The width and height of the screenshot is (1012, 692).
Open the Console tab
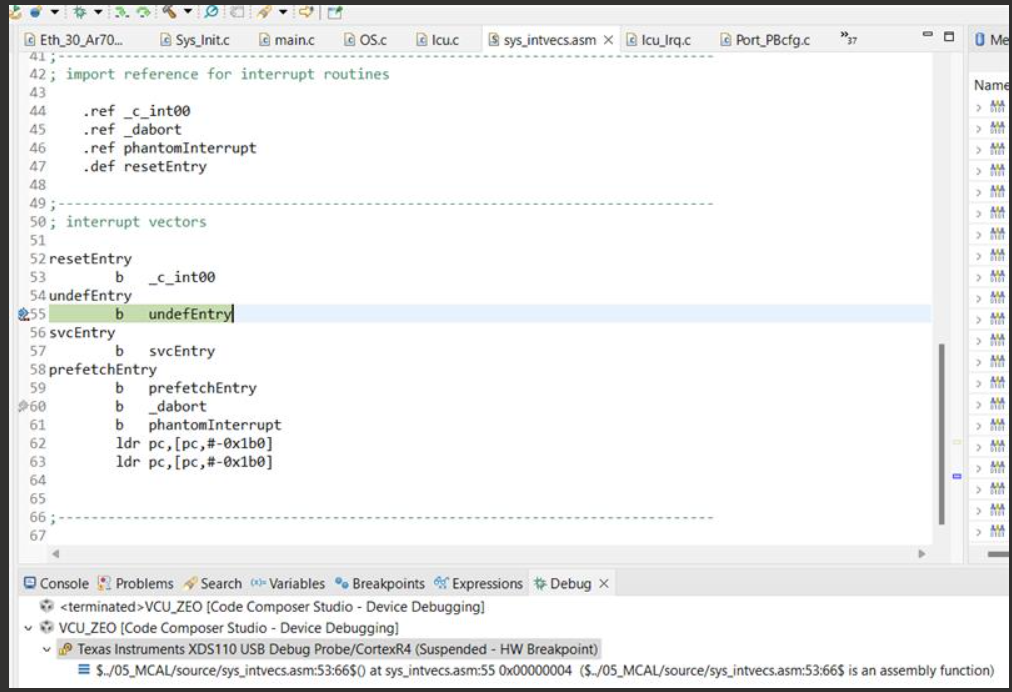pos(56,584)
